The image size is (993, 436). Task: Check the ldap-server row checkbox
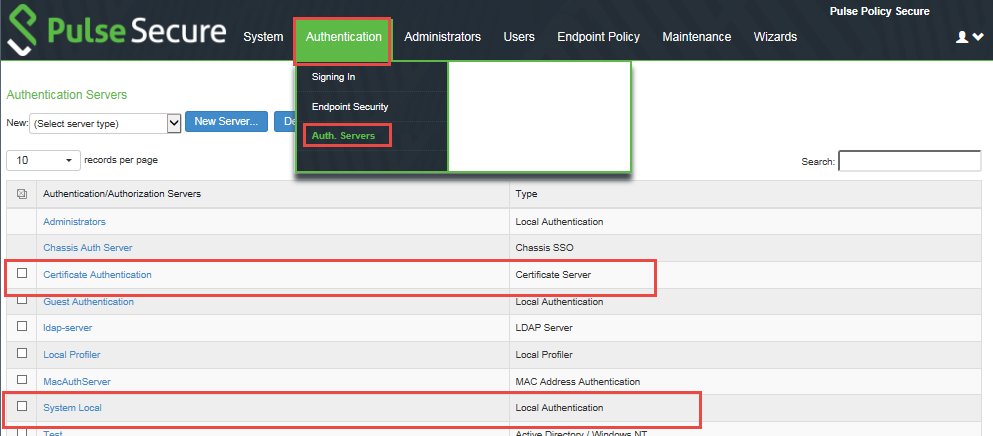(x=22, y=326)
